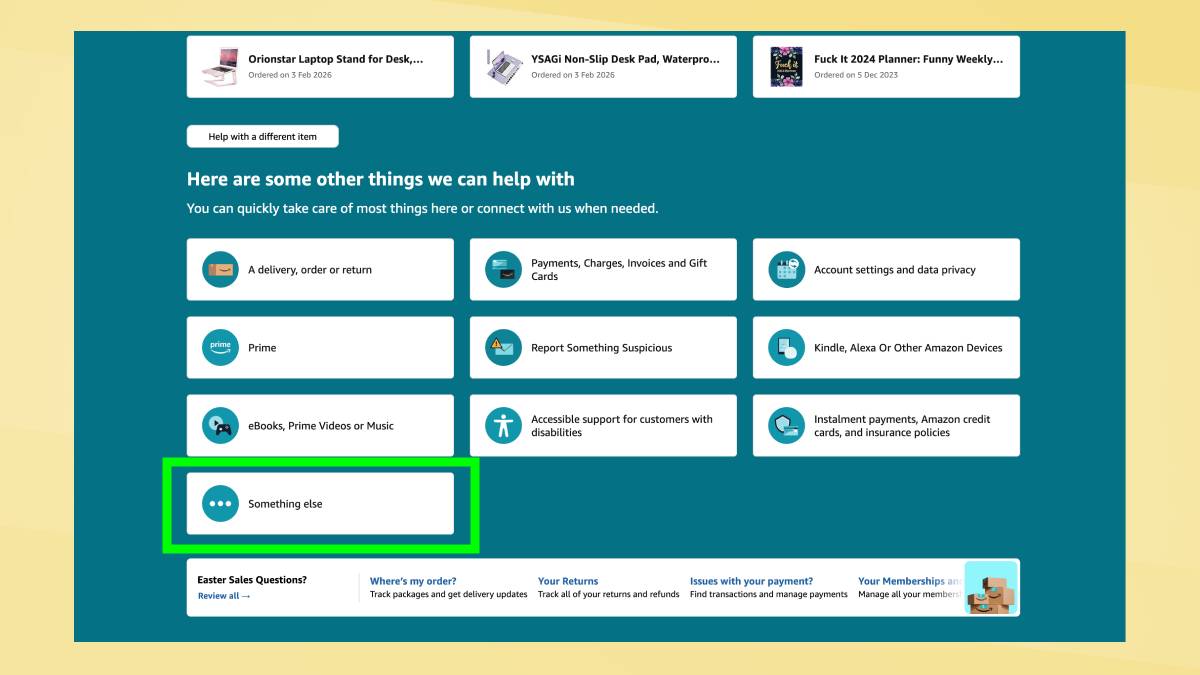
Task: Open Where's my order? link
Action: click(413, 581)
